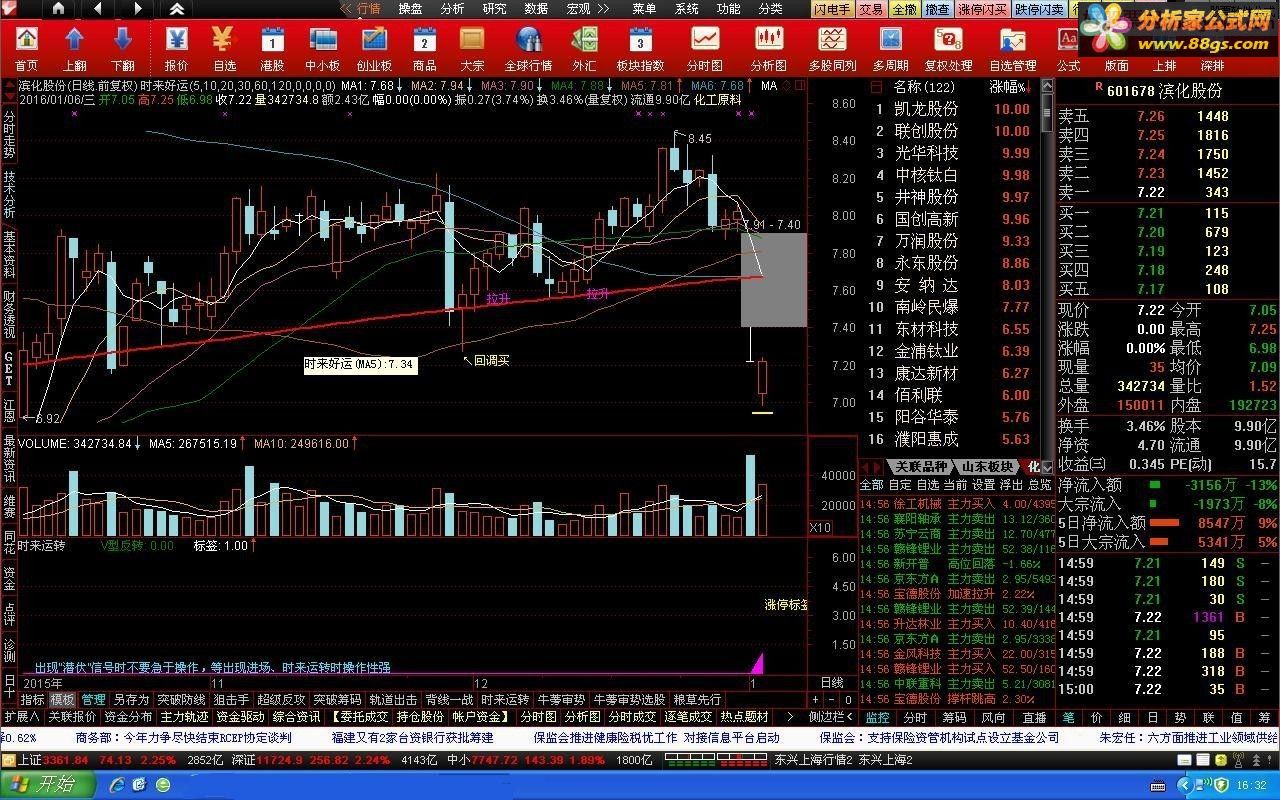Switch to the 监控 monitor tab
The width and height of the screenshot is (1280, 800).
click(877, 717)
